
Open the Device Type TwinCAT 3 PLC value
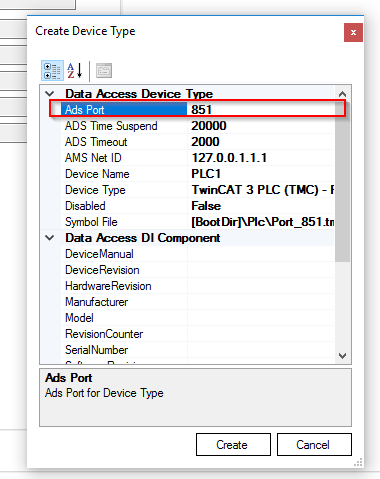coord(261,190)
